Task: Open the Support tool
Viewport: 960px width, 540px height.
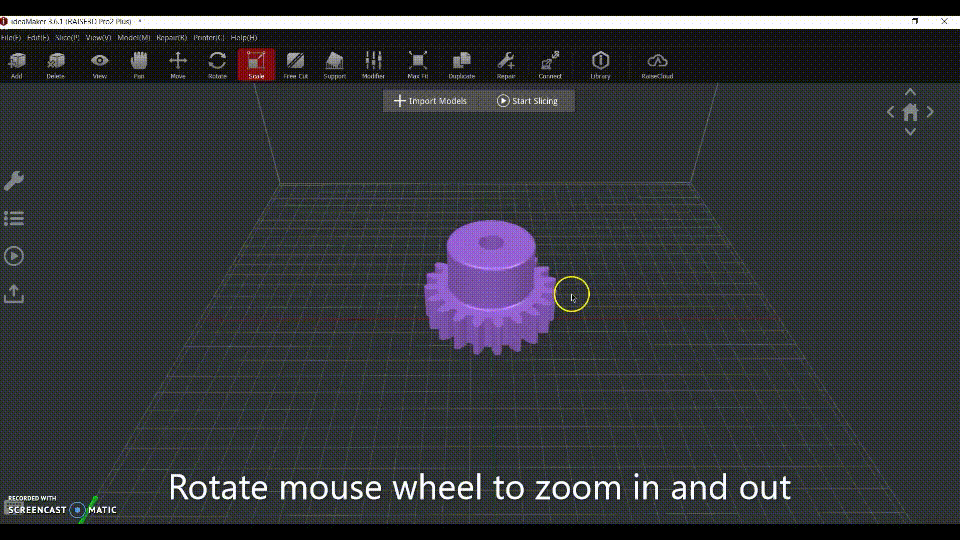Action: (x=334, y=65)
